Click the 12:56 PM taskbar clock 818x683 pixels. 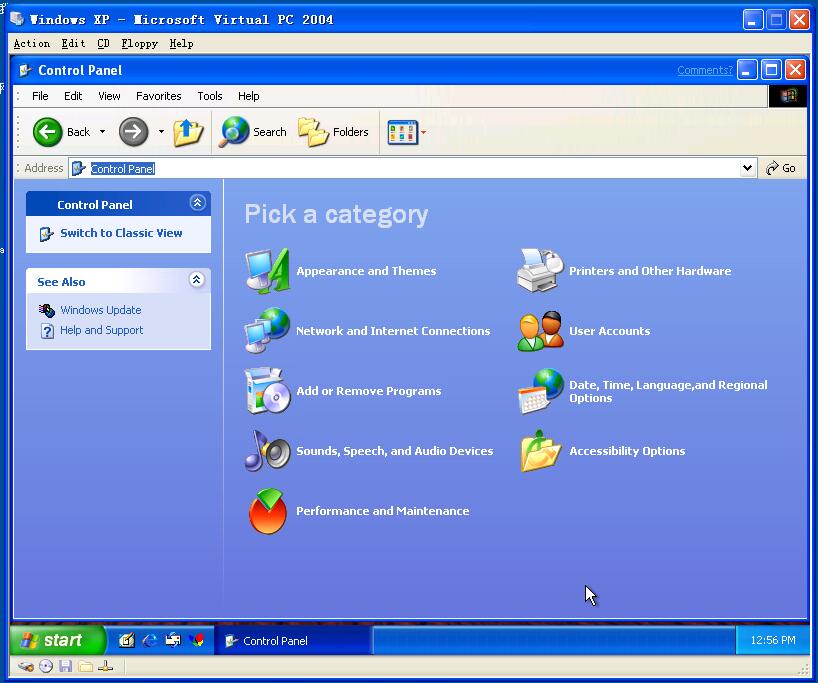click(773, 640)
